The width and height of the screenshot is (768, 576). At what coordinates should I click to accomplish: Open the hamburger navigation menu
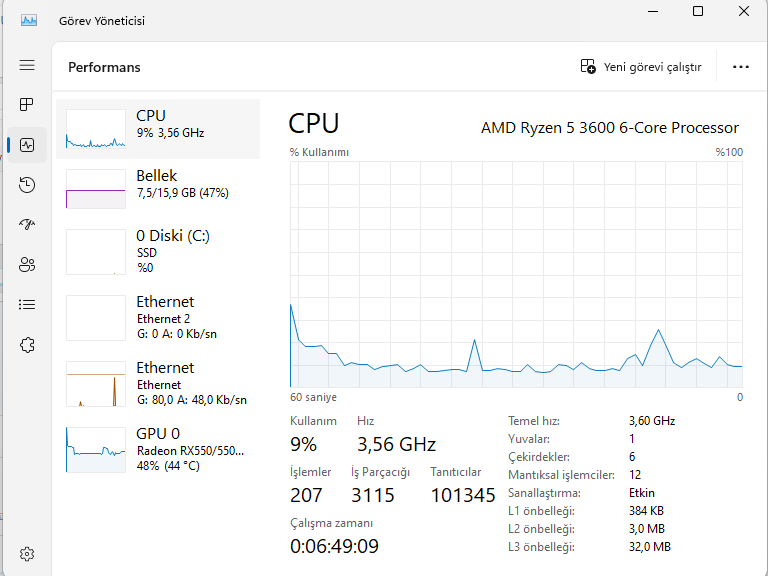[27, 65]
